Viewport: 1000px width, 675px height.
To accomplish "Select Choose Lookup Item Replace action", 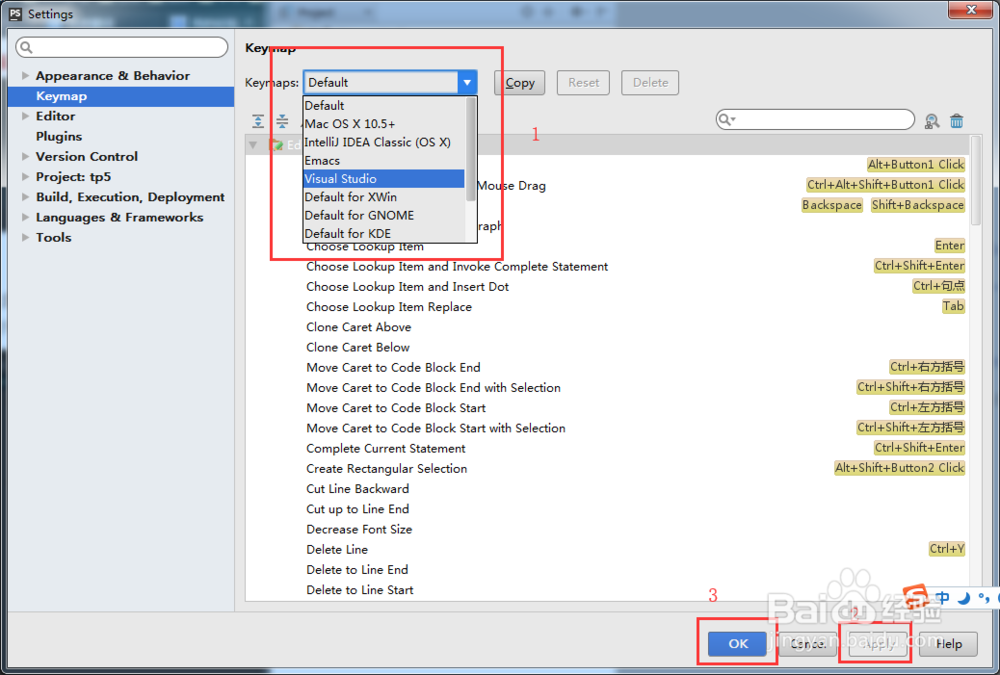I will (x=389, y=307).
